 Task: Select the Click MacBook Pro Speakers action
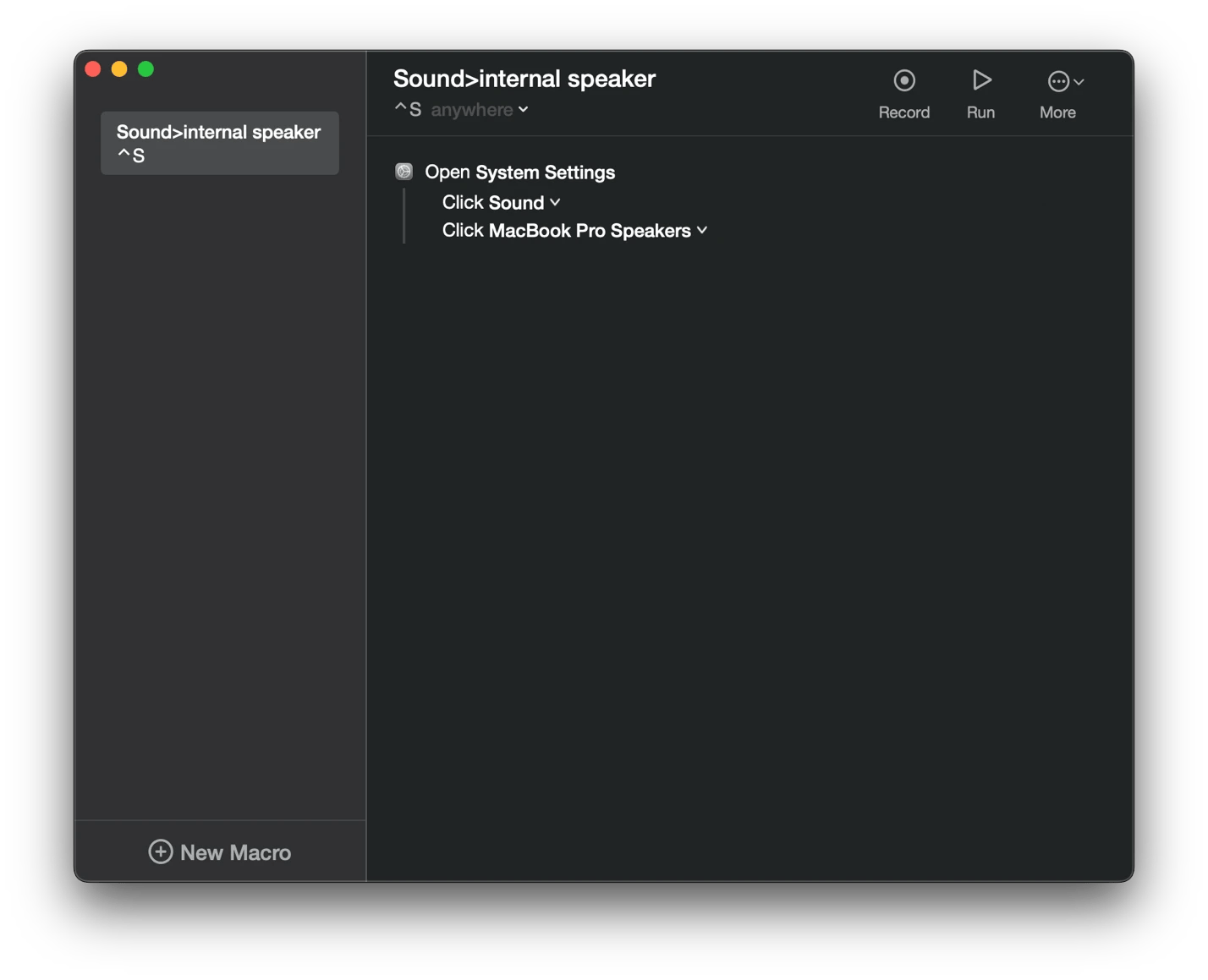click(574, 230)
